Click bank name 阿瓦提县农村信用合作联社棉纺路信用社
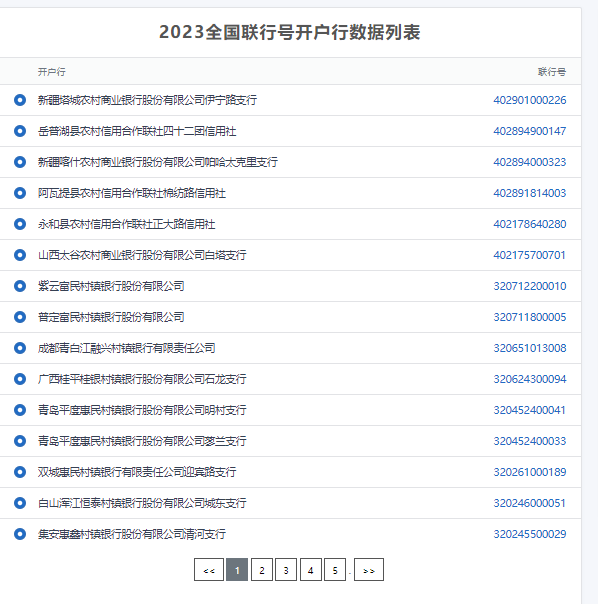The image size is (598, 604). 132,193
